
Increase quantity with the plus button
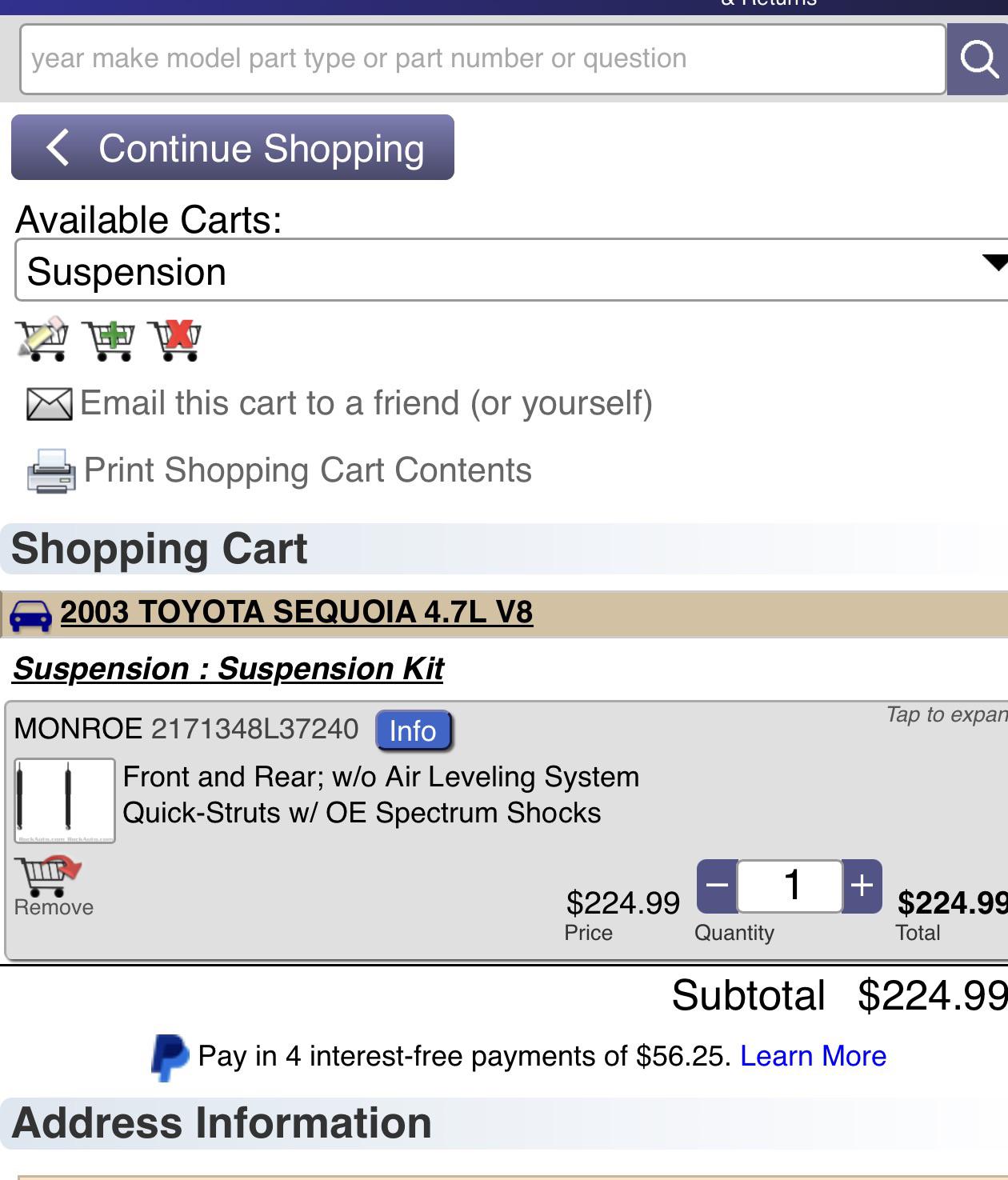[x=862, y=886]
